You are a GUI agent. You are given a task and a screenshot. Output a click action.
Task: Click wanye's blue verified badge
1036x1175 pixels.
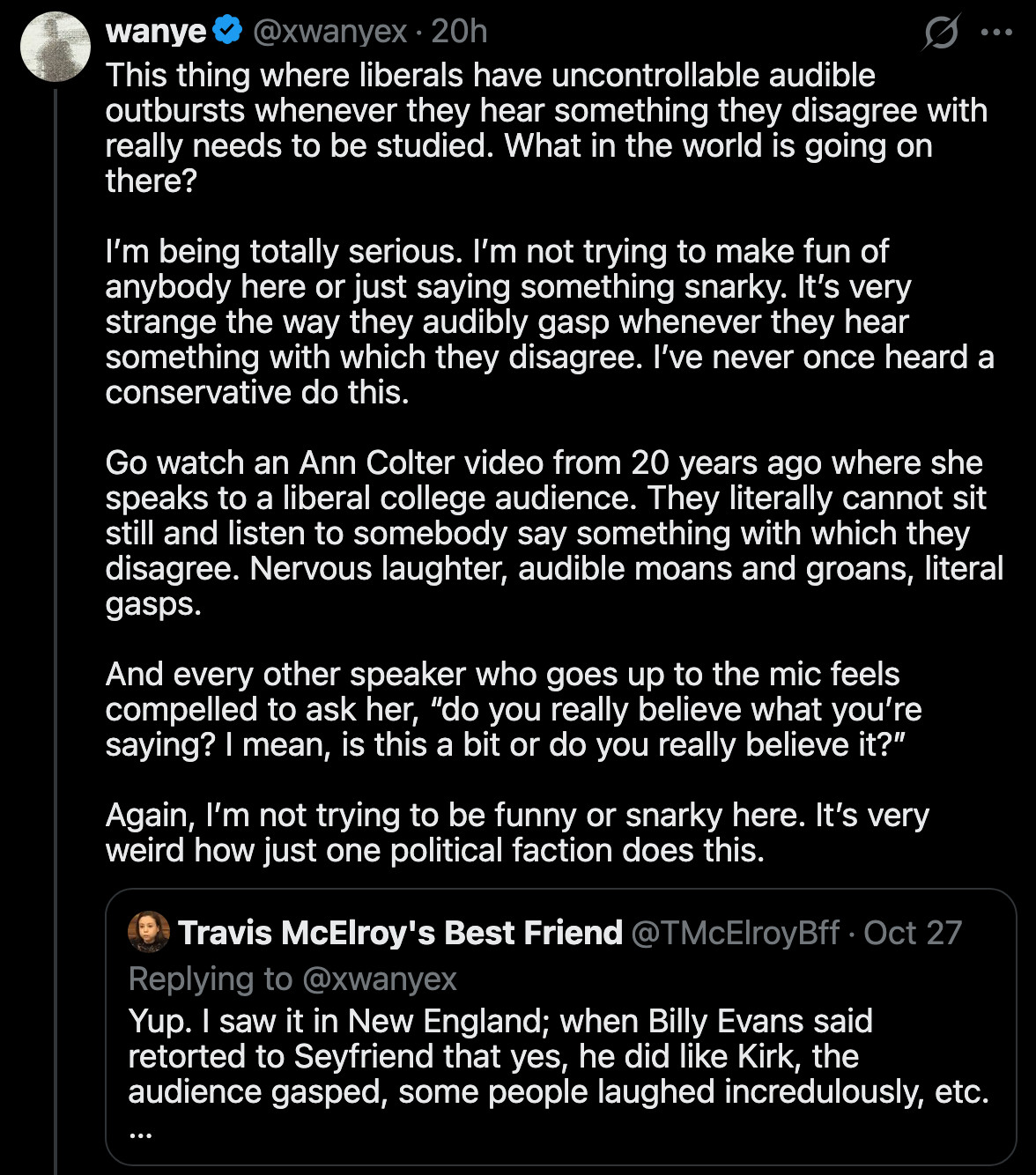[228, 31]
